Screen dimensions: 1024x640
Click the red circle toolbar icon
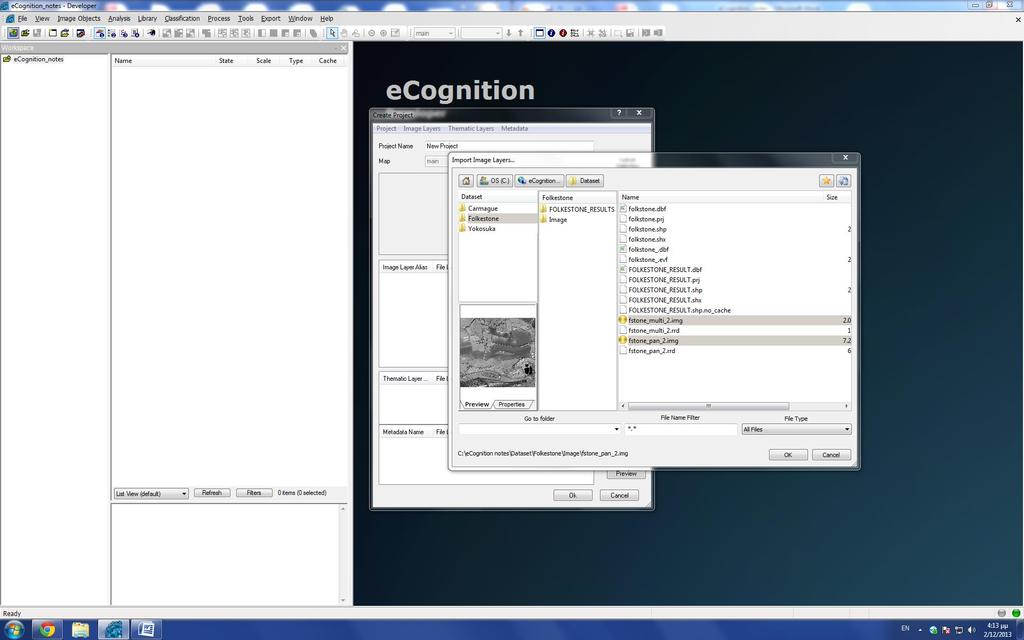pyautogui.click(x=563, y=33)
